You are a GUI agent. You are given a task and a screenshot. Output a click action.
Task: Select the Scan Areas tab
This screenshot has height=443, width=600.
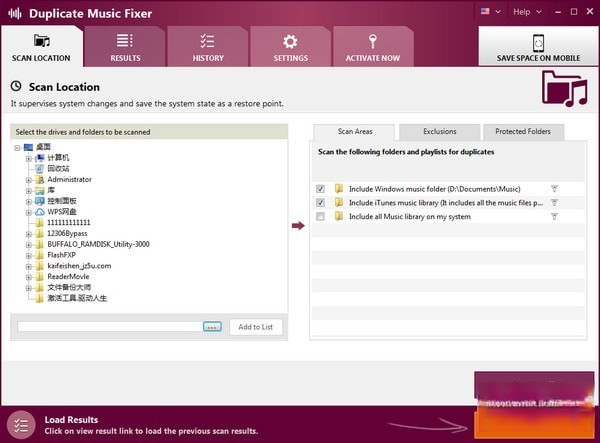pos(355,132)
